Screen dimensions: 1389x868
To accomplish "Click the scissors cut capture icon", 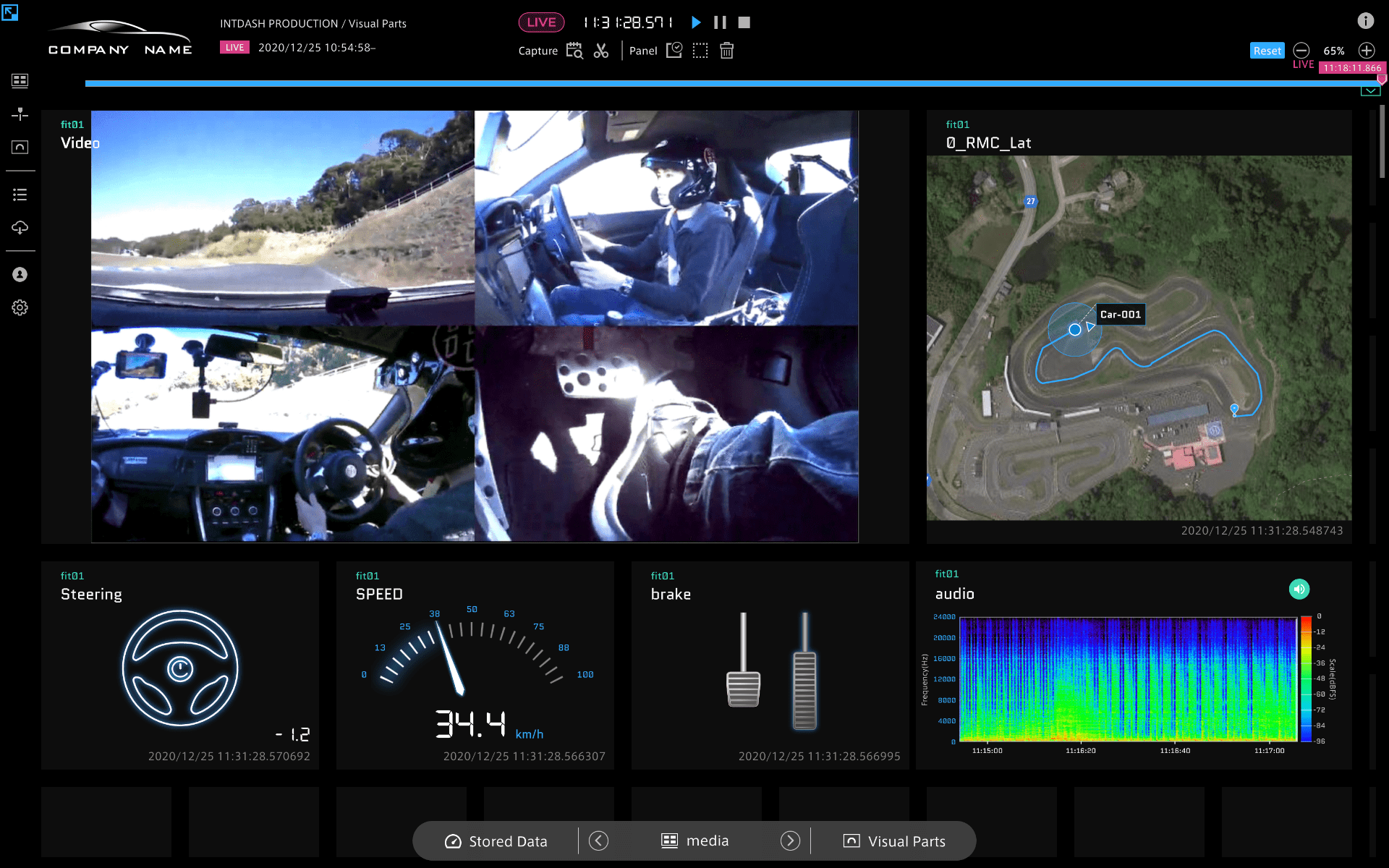I will tap(601, 51).
